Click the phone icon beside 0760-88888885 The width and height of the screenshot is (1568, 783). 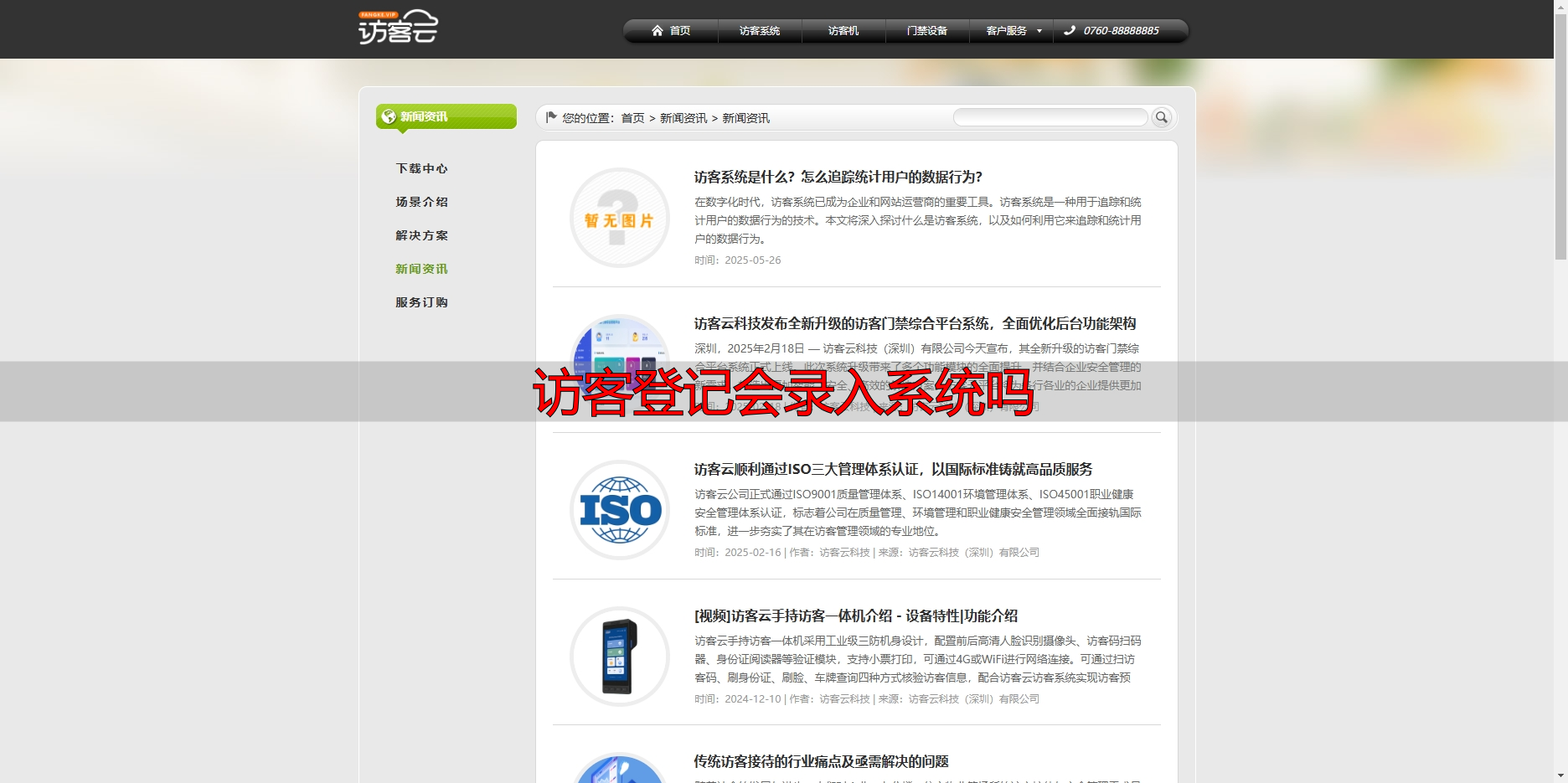click(1070, 31)
